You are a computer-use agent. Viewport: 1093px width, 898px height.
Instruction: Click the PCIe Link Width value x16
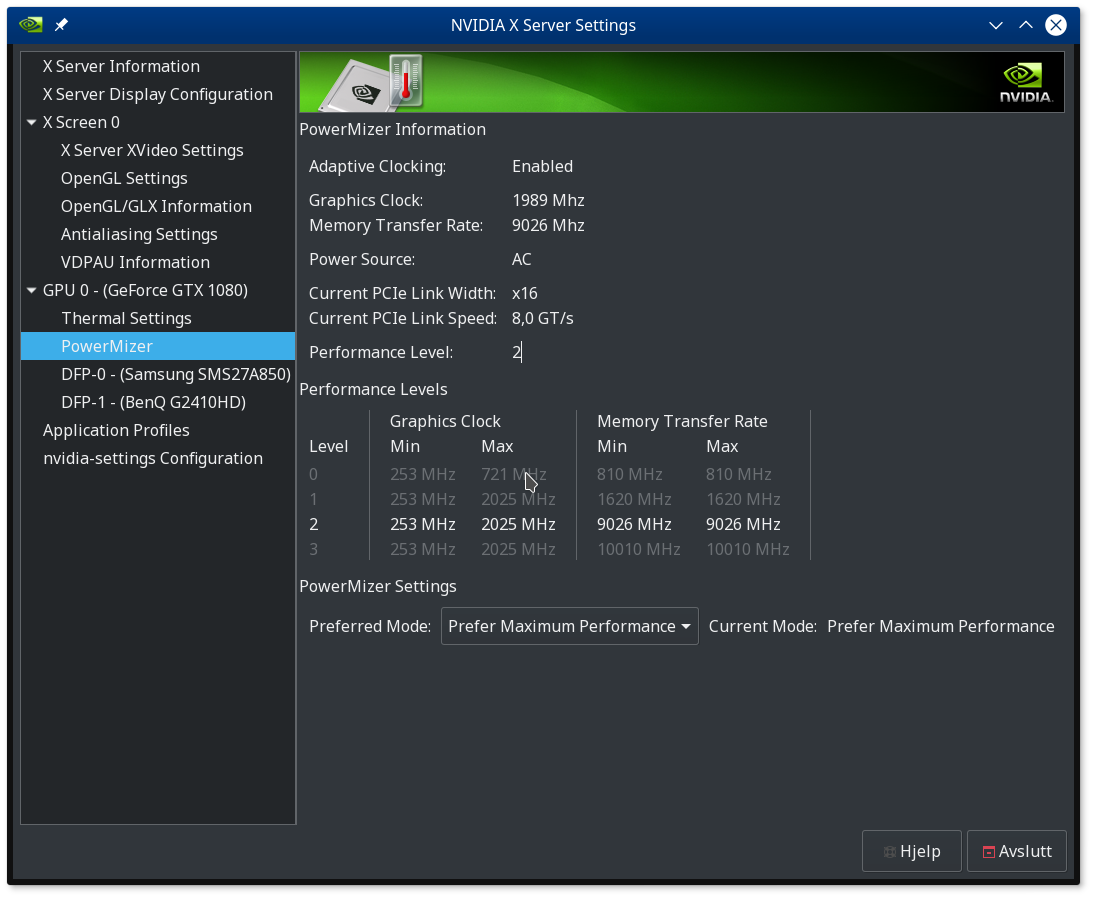pyautogui.click(x=524, y=293)
